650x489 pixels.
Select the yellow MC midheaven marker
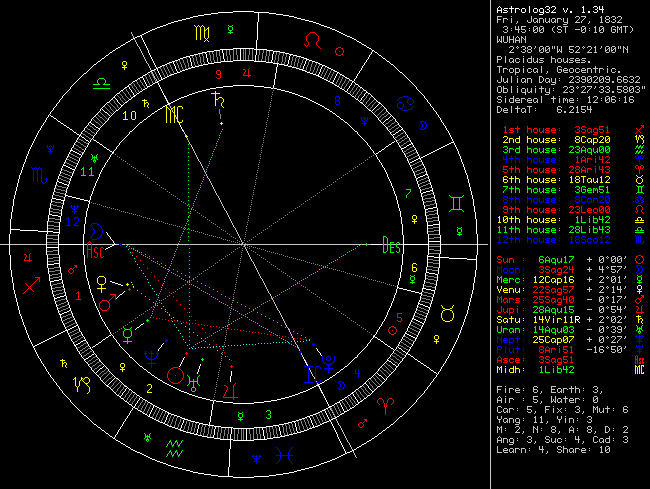tap(175, 113)
